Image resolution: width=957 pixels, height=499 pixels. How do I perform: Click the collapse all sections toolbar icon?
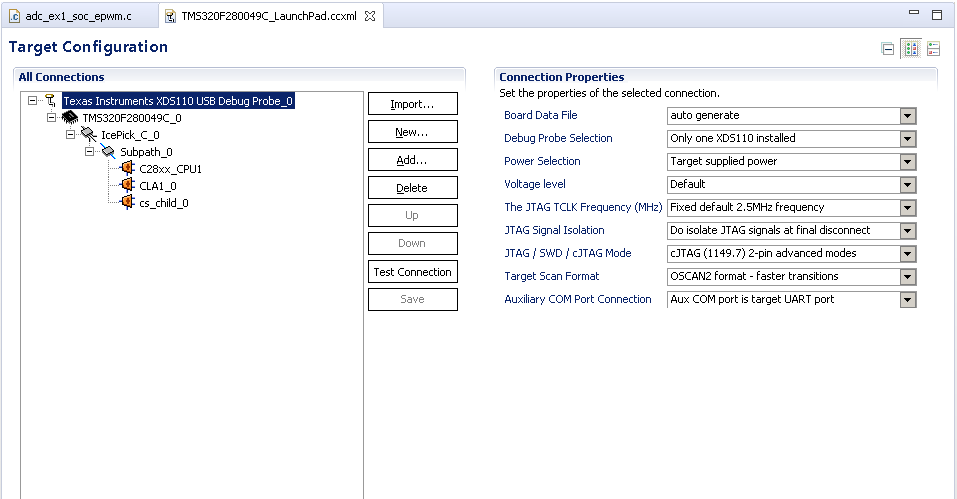pos(888,49)
